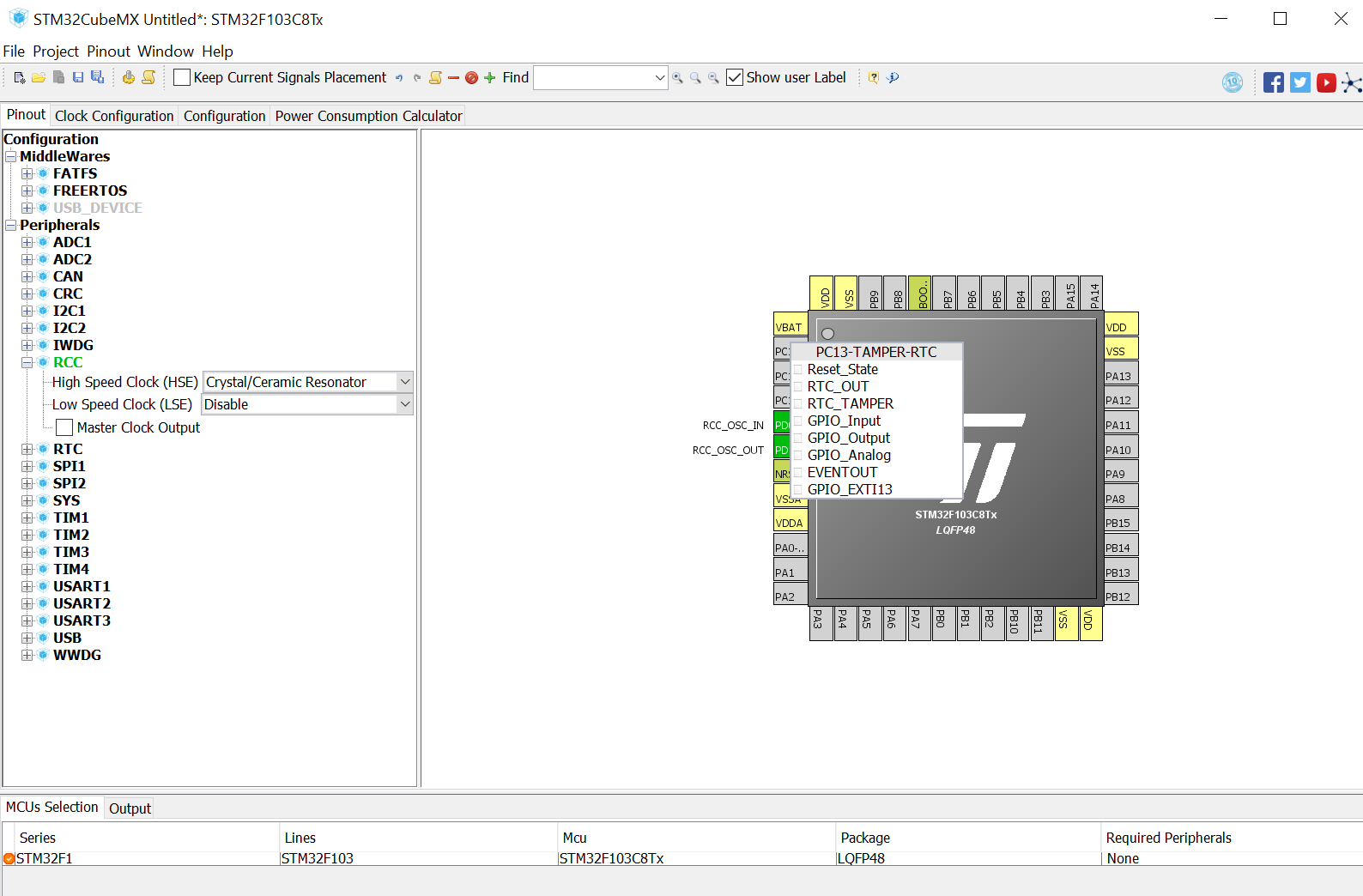Collapse the RCC tree node

(27, 362)
